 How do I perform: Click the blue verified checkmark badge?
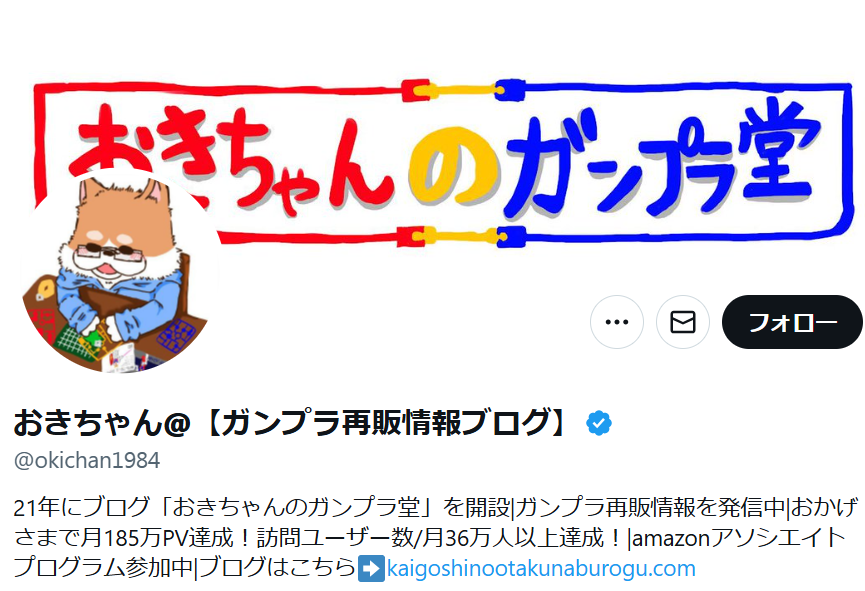point(599,423)
